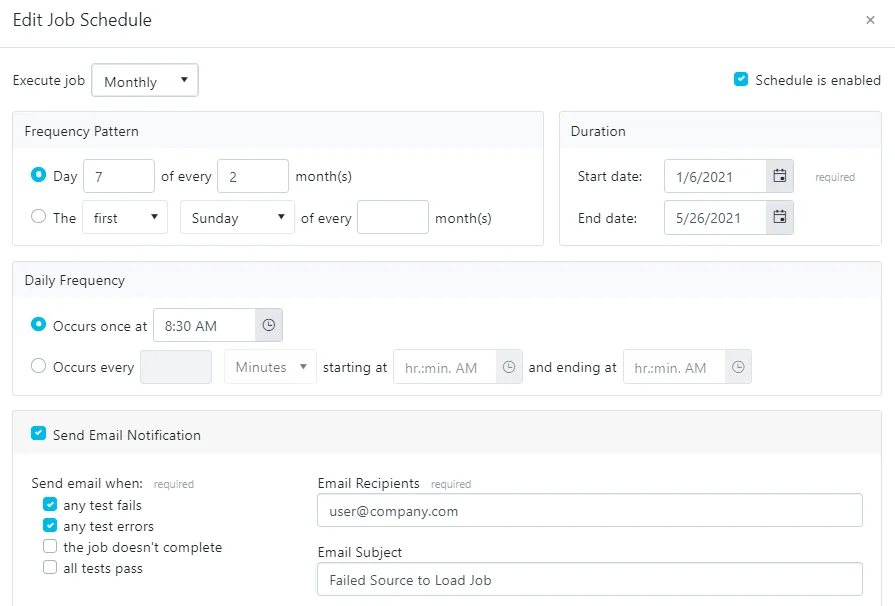Open the Execute job Monthly dropdown
Viewport: 895px width, 606px height.
(145, 80)
